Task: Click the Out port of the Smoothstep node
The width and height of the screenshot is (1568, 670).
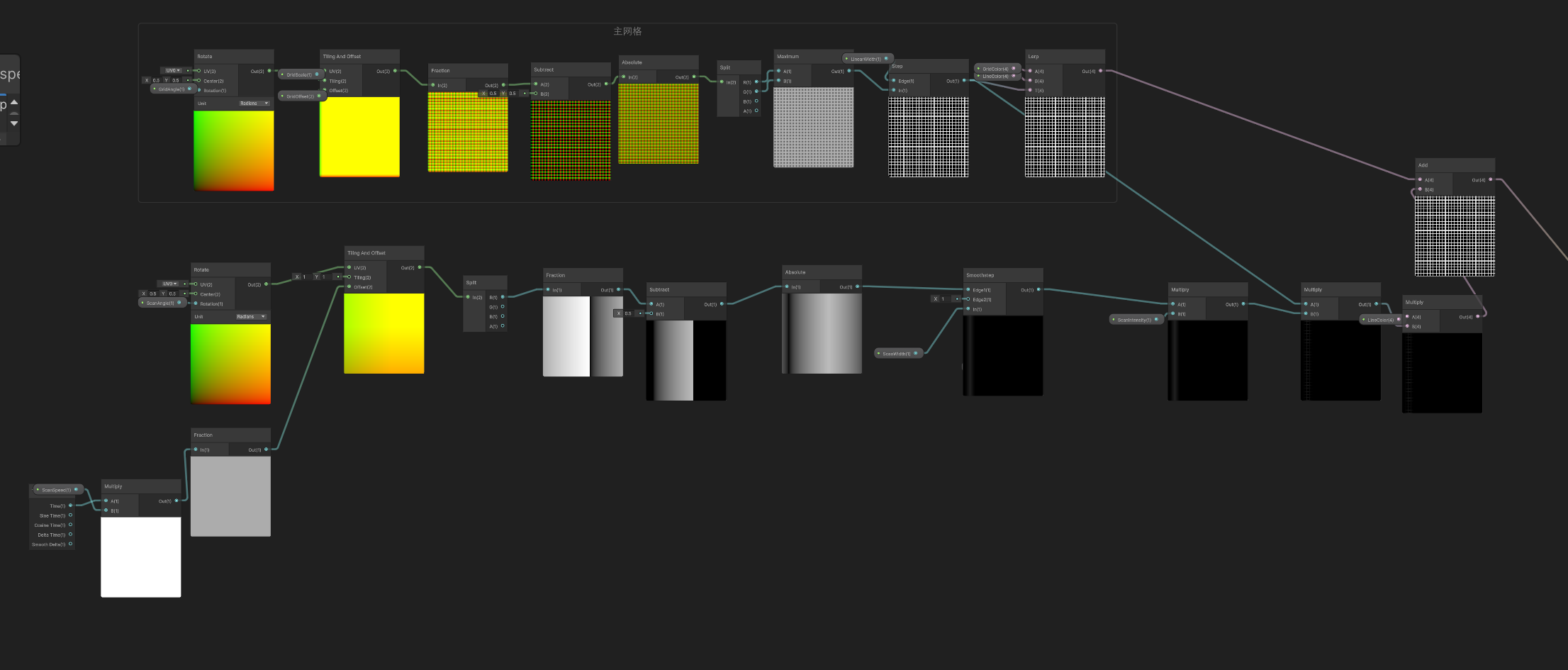Action: pyautogui.click(x=1038, y=289)
